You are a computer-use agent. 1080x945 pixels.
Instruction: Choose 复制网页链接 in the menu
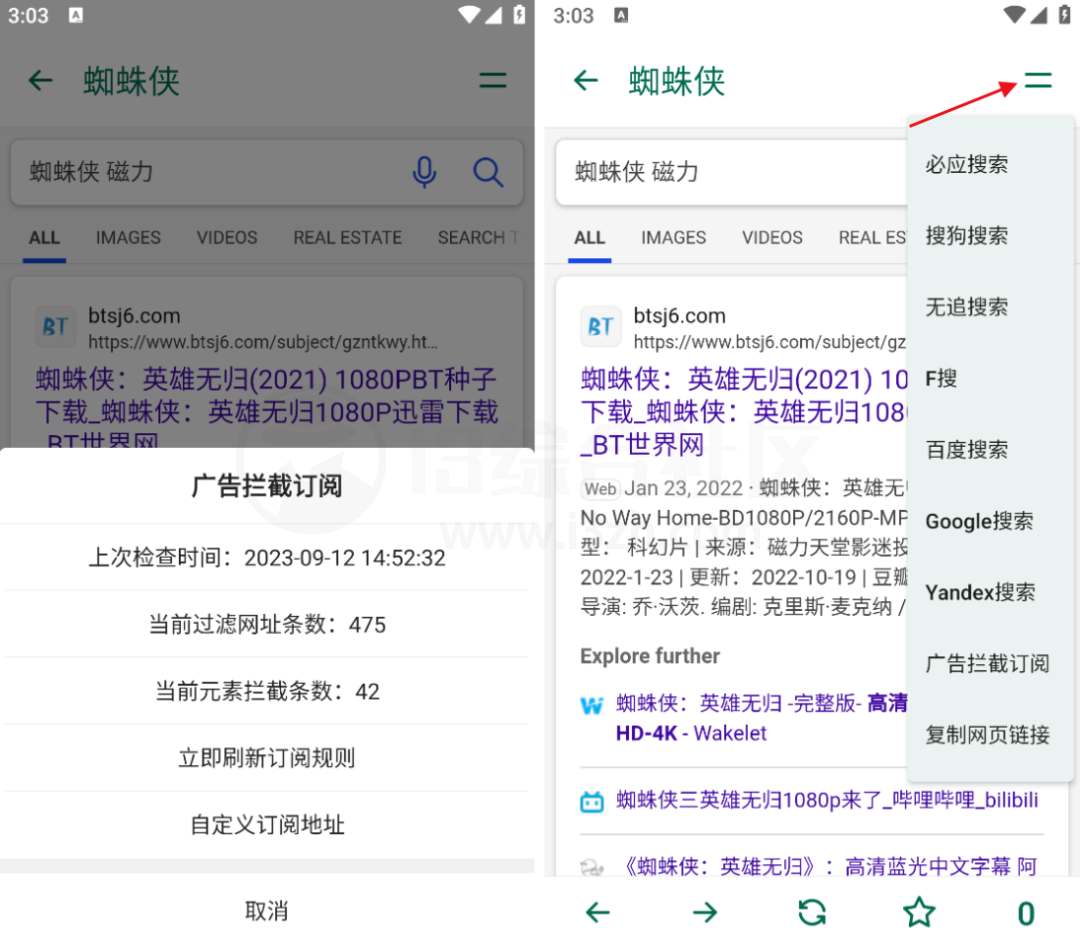987,735
